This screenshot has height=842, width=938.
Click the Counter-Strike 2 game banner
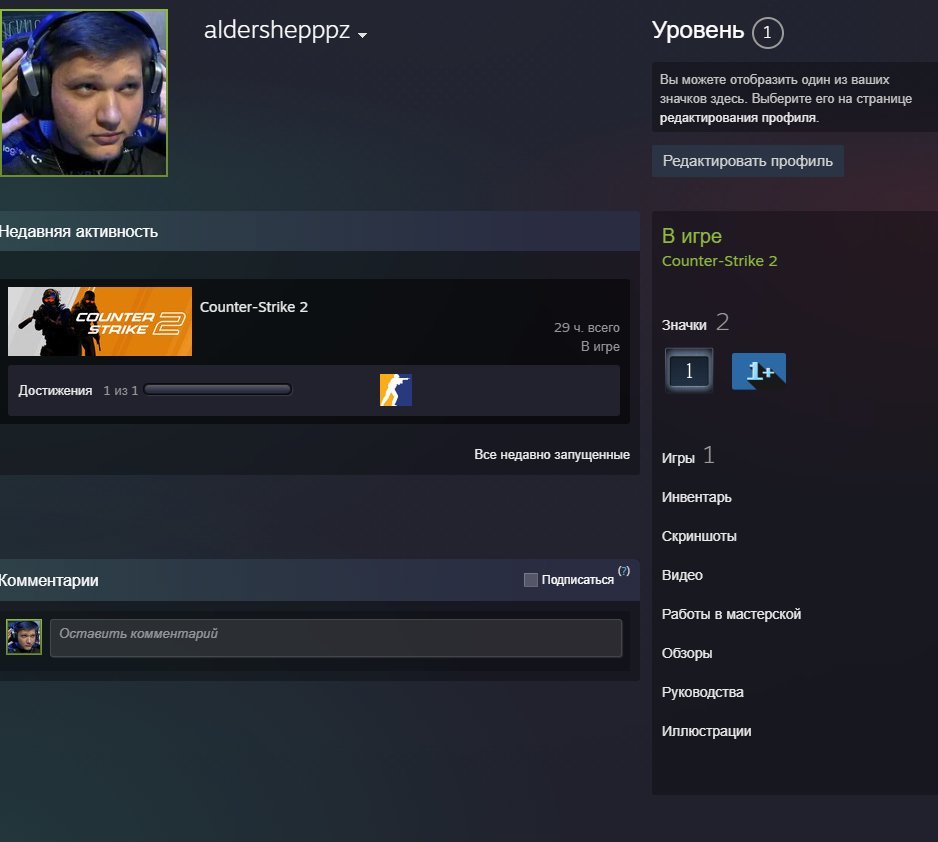pos(100,322)
